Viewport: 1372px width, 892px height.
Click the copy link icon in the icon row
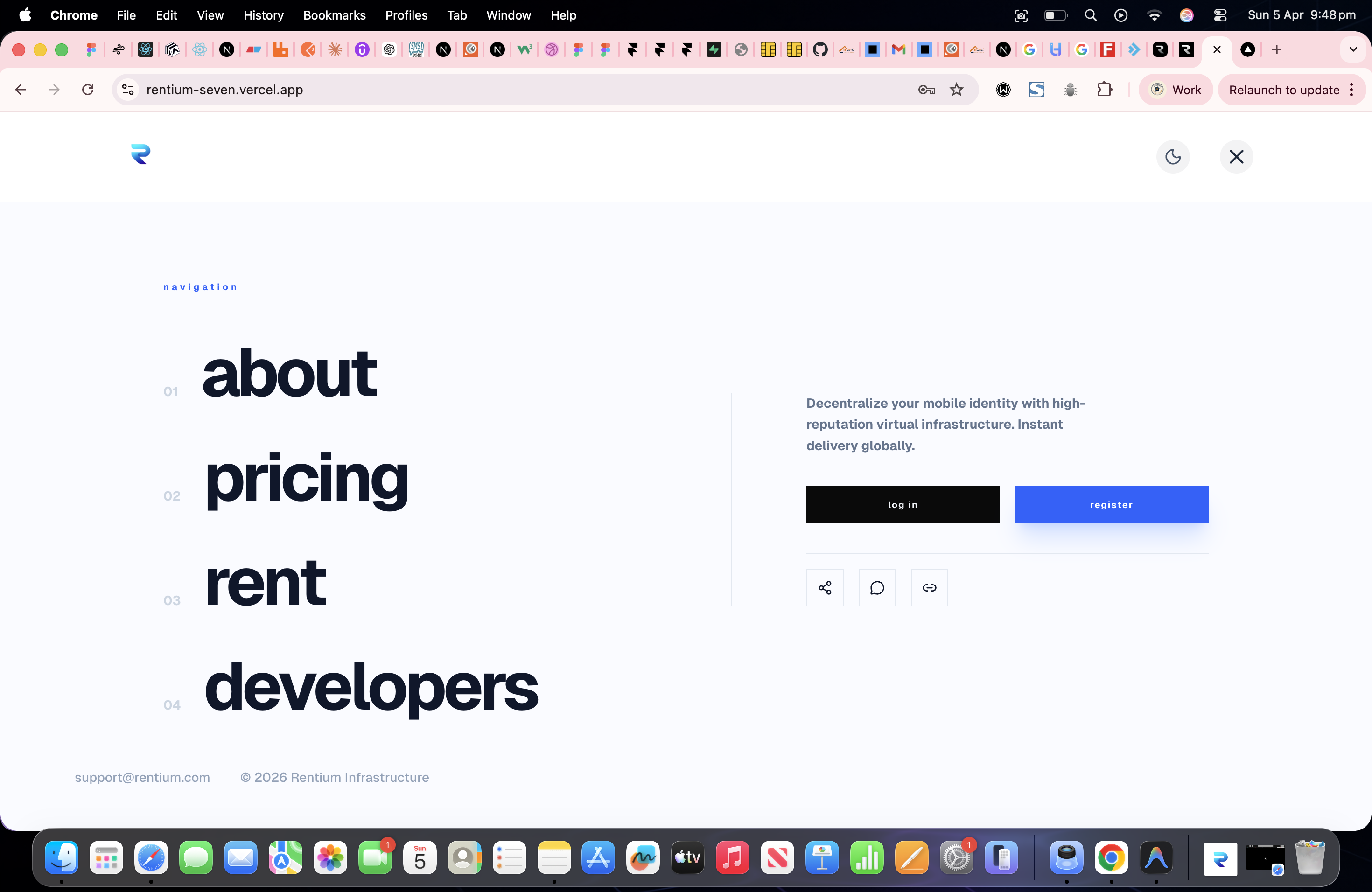click(x=929, y=588)
